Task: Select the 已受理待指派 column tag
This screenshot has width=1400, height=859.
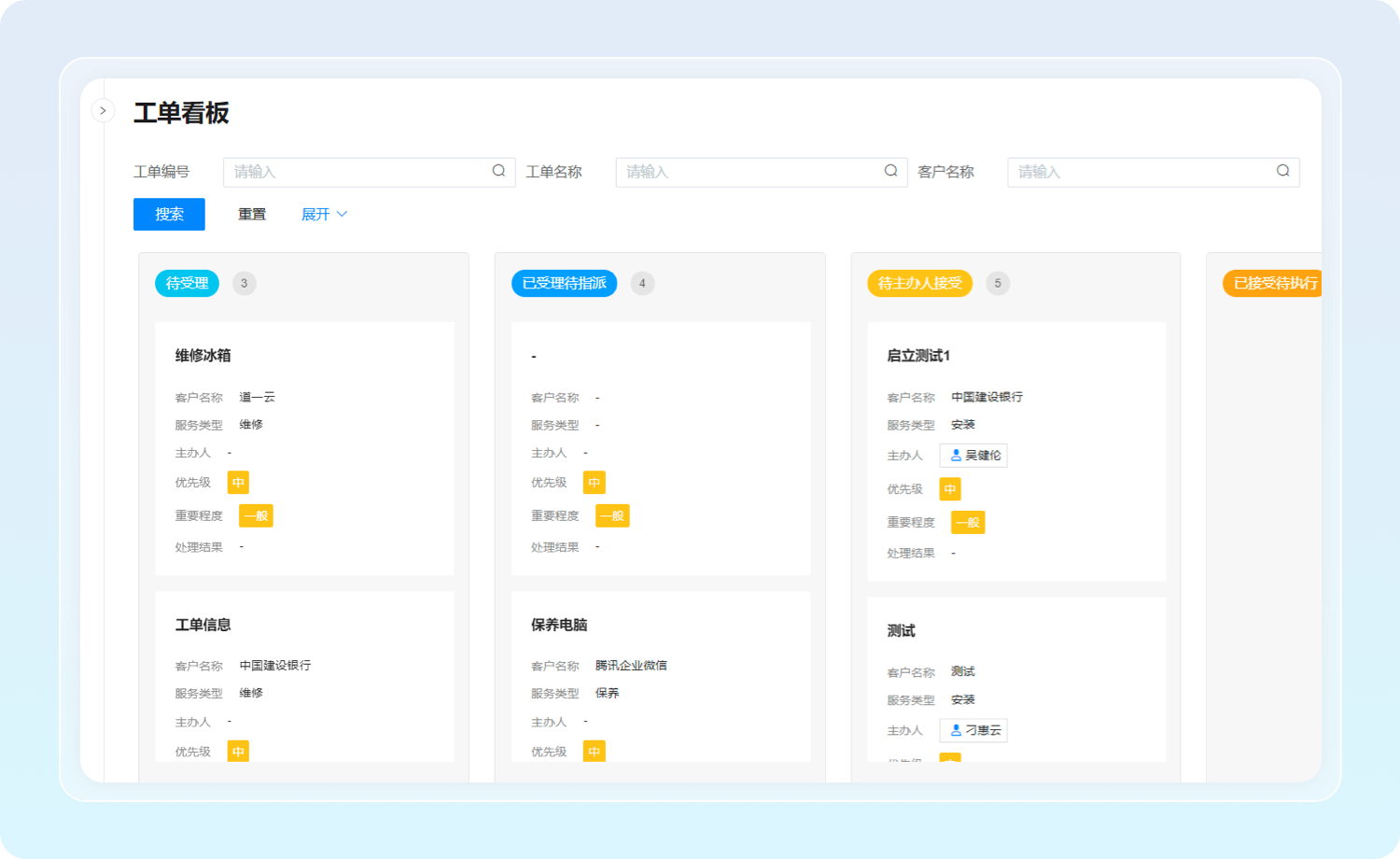Action: 564,283
